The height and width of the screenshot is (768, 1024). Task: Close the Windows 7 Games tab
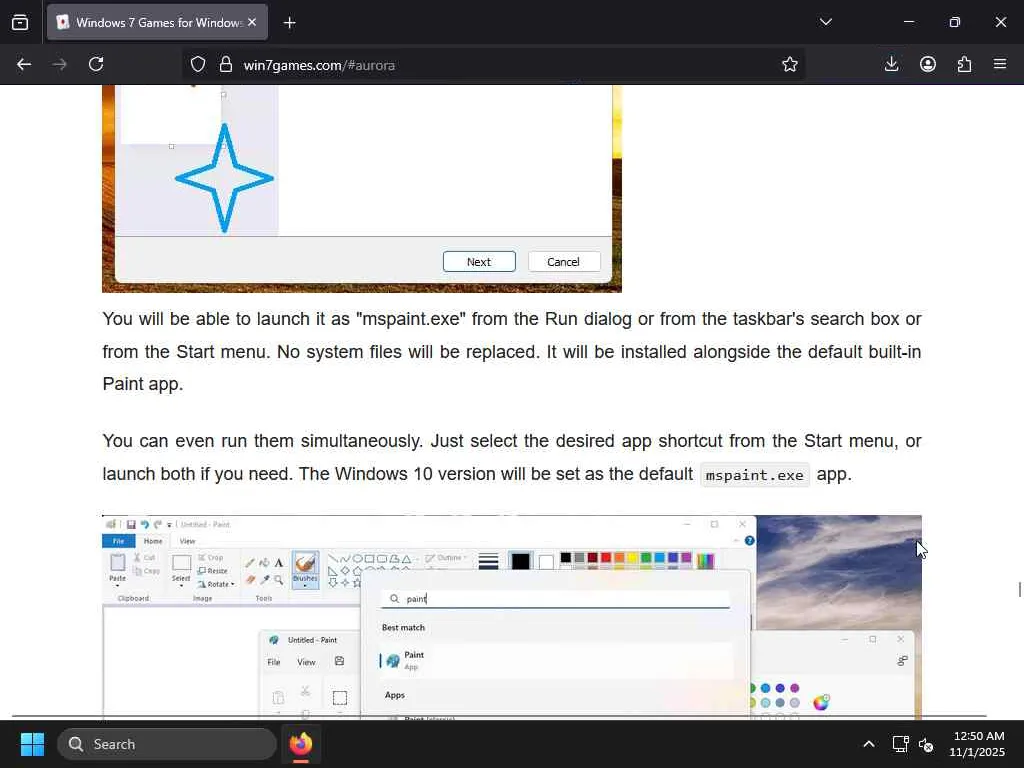pos(252,22)
